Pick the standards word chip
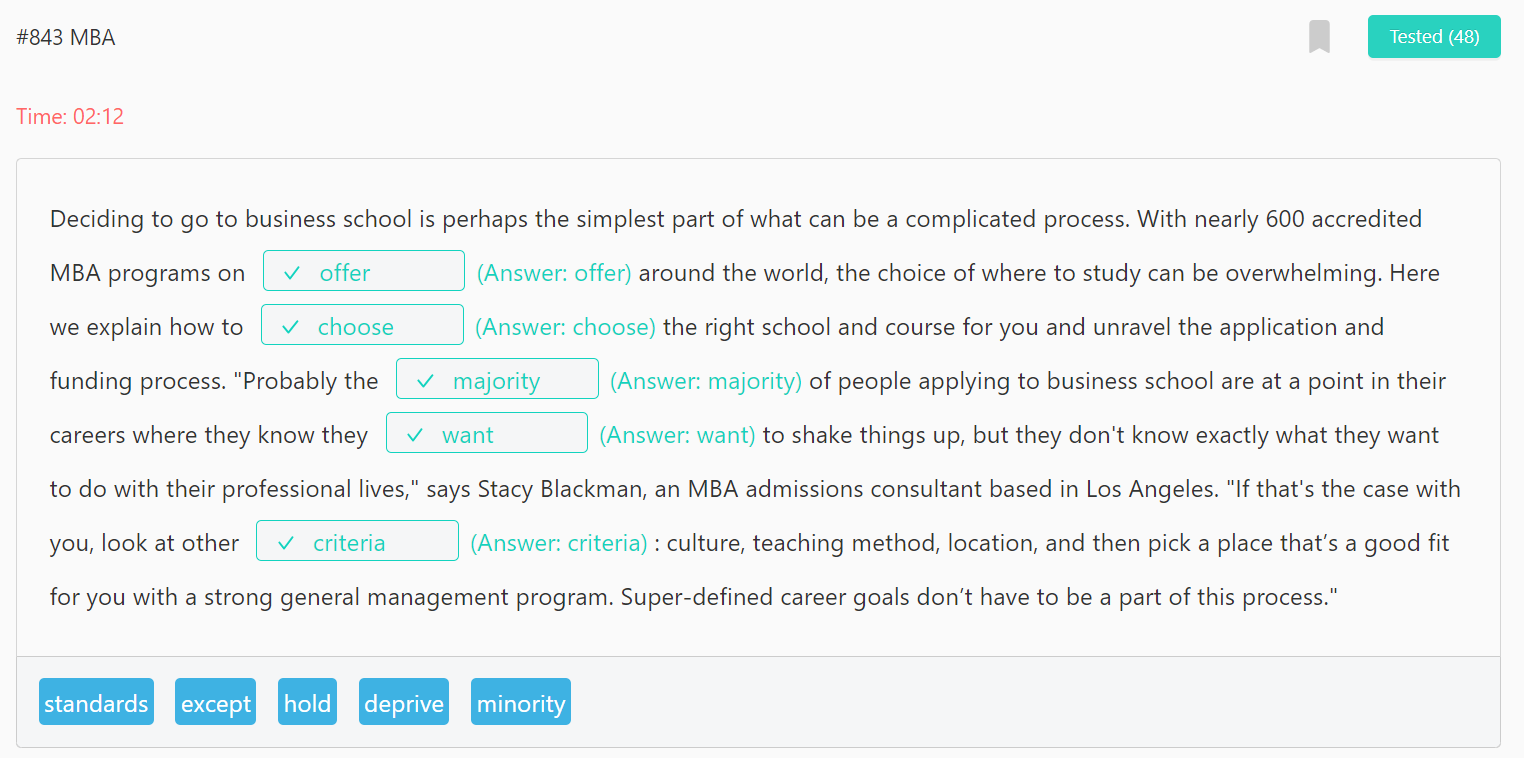The width and height of the screenshot is (1524, 758). pyautogui.click(x=96, y=702)
